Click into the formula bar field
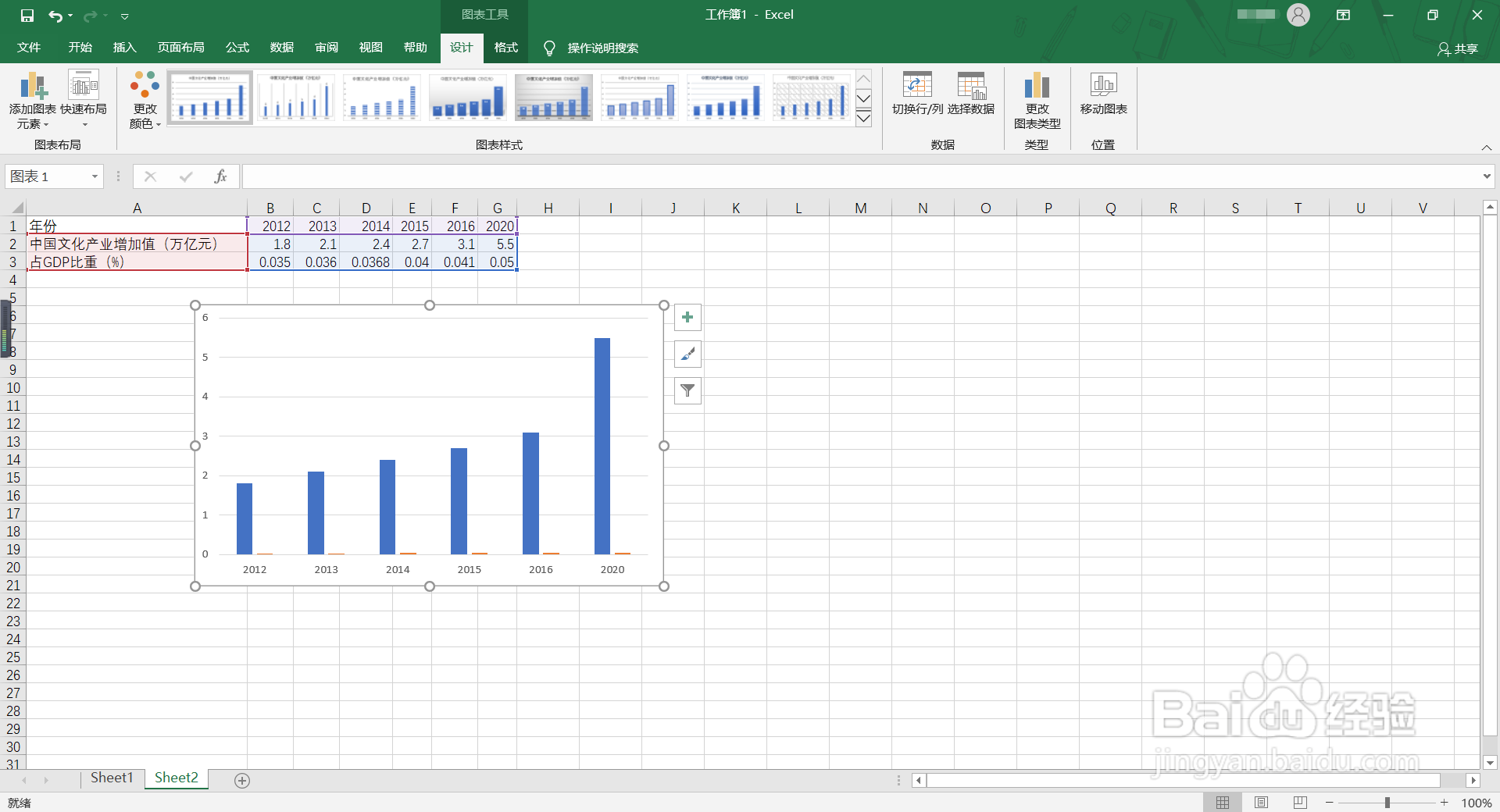 coord(859,176)
